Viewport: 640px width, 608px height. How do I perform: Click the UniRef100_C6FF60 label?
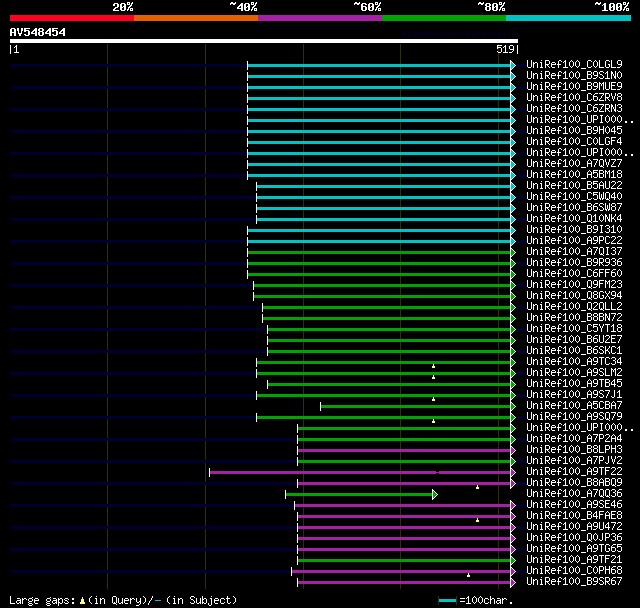tap(574, 274)
